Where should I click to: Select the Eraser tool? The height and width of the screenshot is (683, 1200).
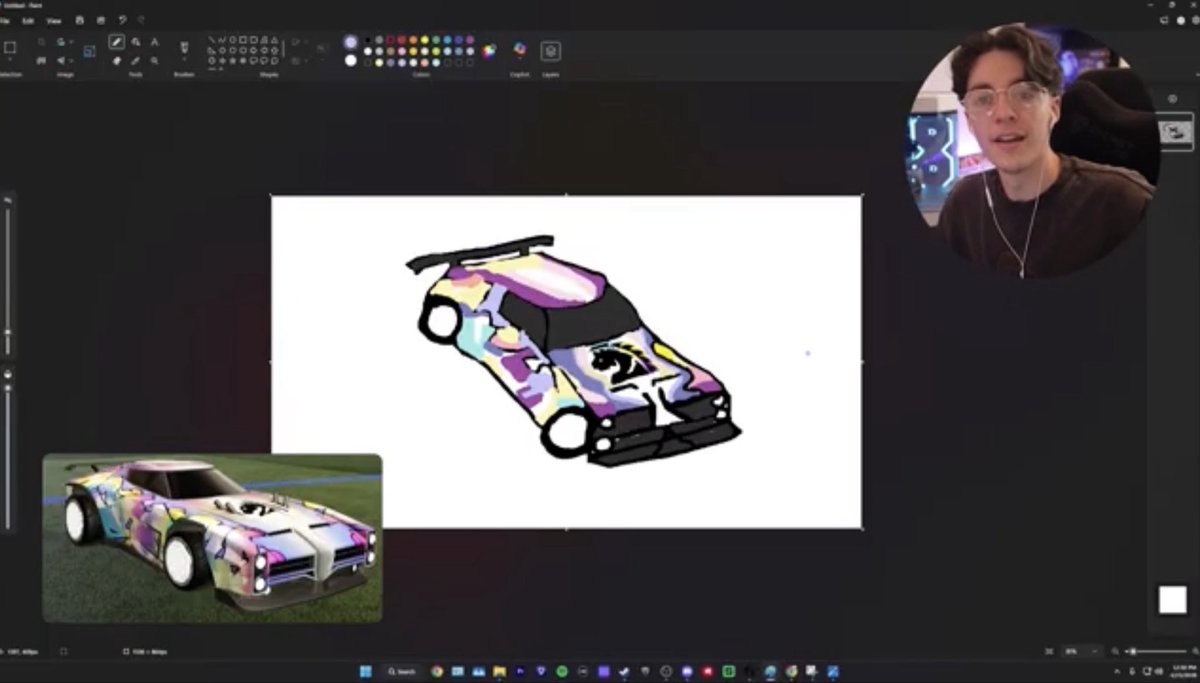click(x=116, y=61)
